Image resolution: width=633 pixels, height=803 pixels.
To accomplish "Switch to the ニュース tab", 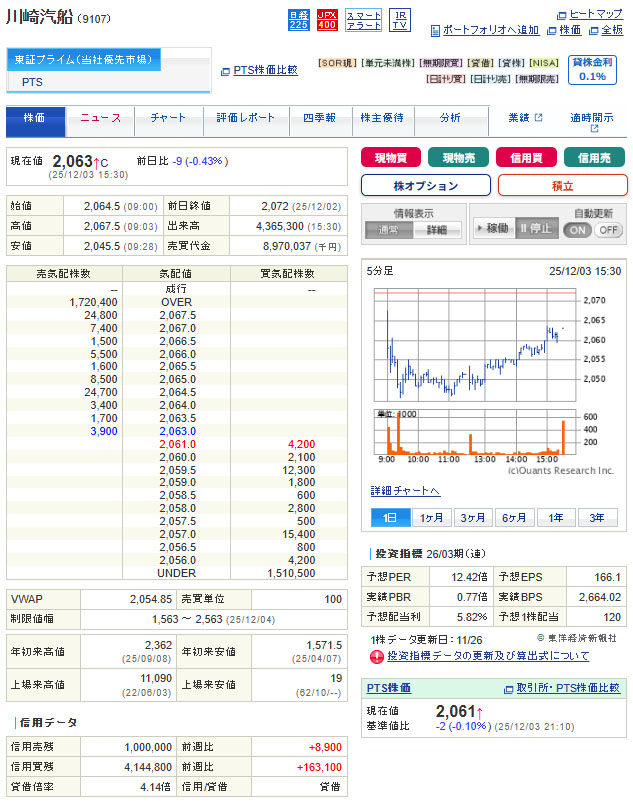I will coord(100,118).
